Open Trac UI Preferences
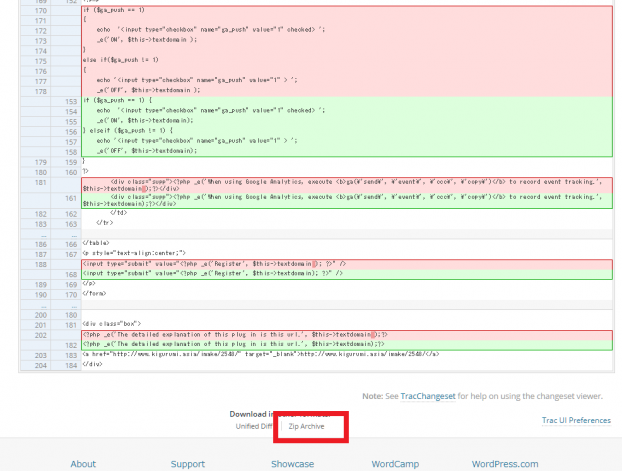This screenshot has height=471, width=622. point(576,420)
